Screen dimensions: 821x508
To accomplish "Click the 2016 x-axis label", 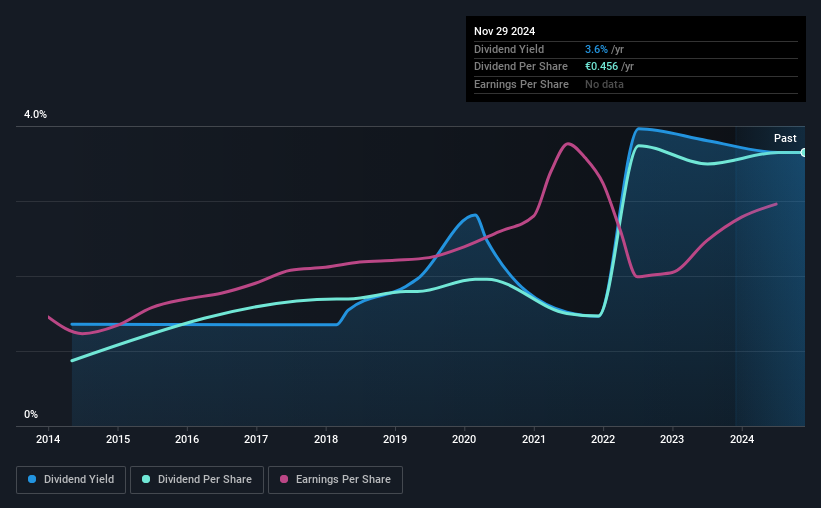I will 187,439.
